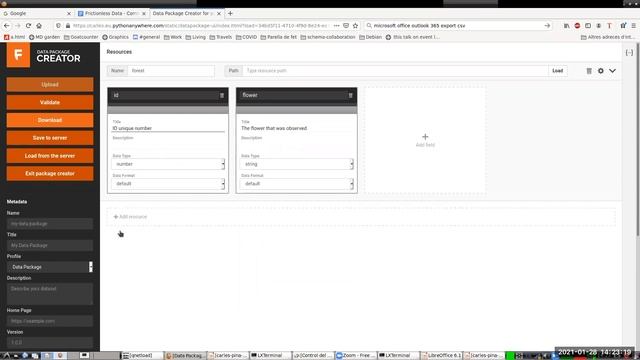640x360 pixels.
Task: Select the Data Package Creator tab
Action: tap(187, 13)
